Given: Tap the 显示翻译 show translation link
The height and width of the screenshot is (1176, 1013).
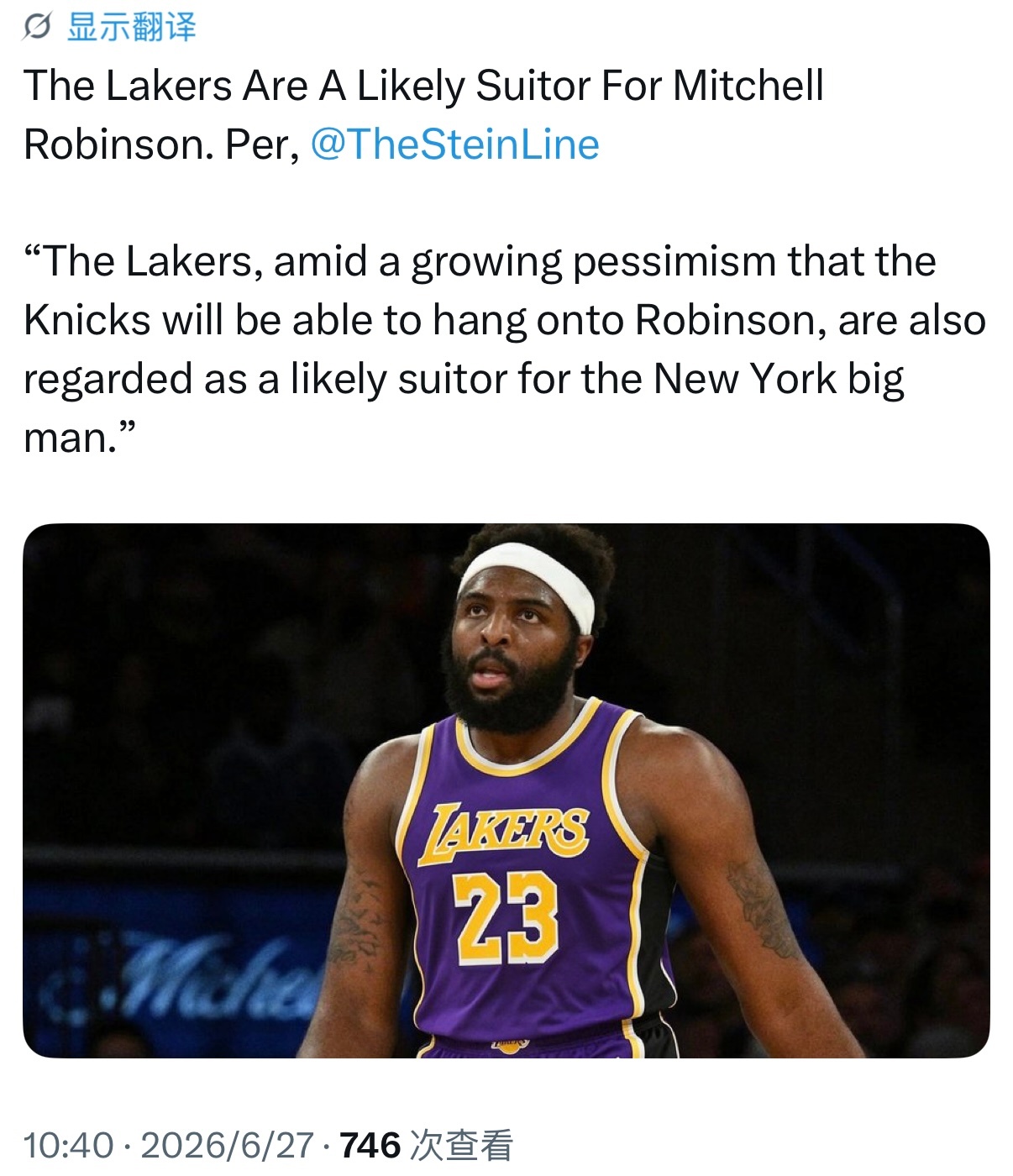Looking at the screenshot, I should click(x=131, y=28).
